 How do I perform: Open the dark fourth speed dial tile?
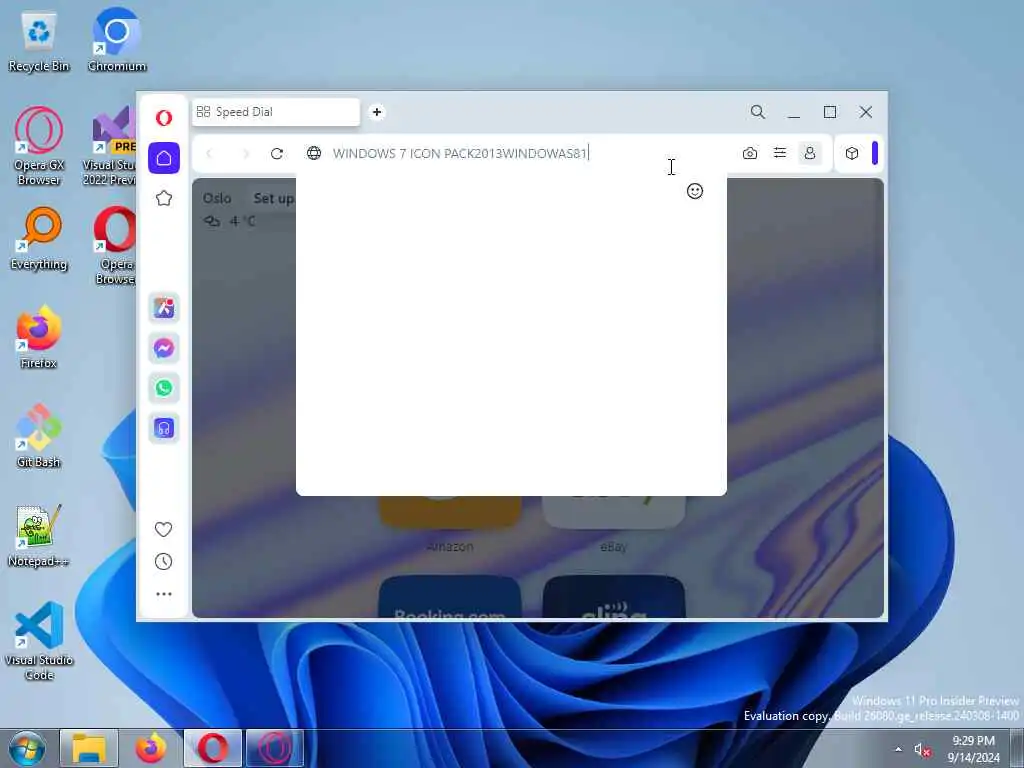pos(613,596)
